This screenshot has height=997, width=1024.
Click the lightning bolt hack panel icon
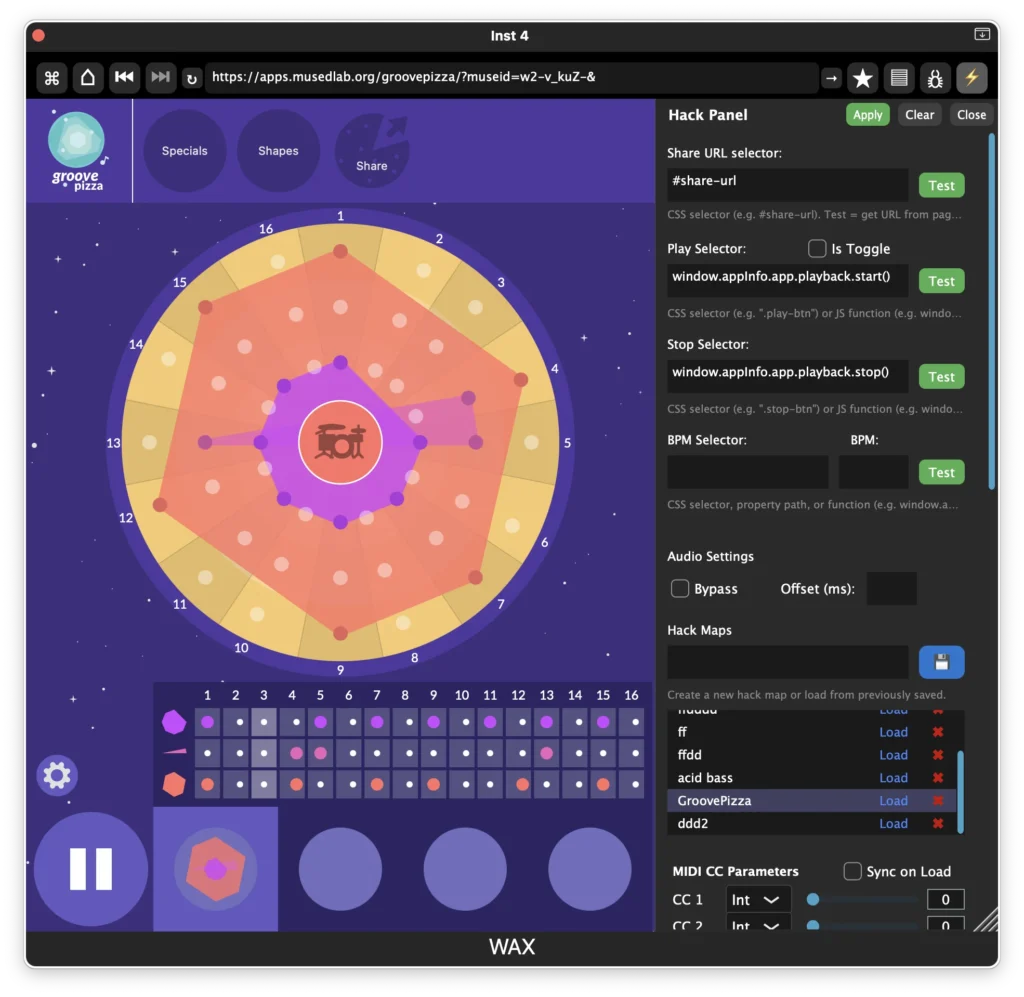click(x=971, y=77)
